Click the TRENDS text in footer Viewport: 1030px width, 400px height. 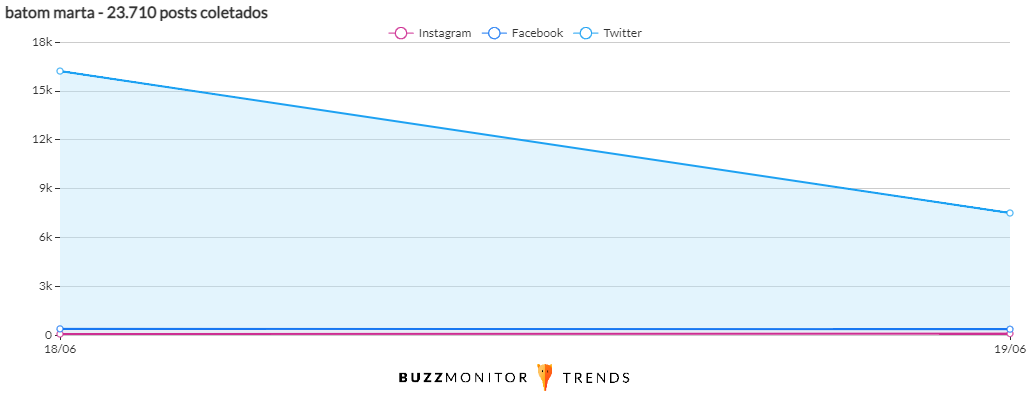(x=596, y=378)
